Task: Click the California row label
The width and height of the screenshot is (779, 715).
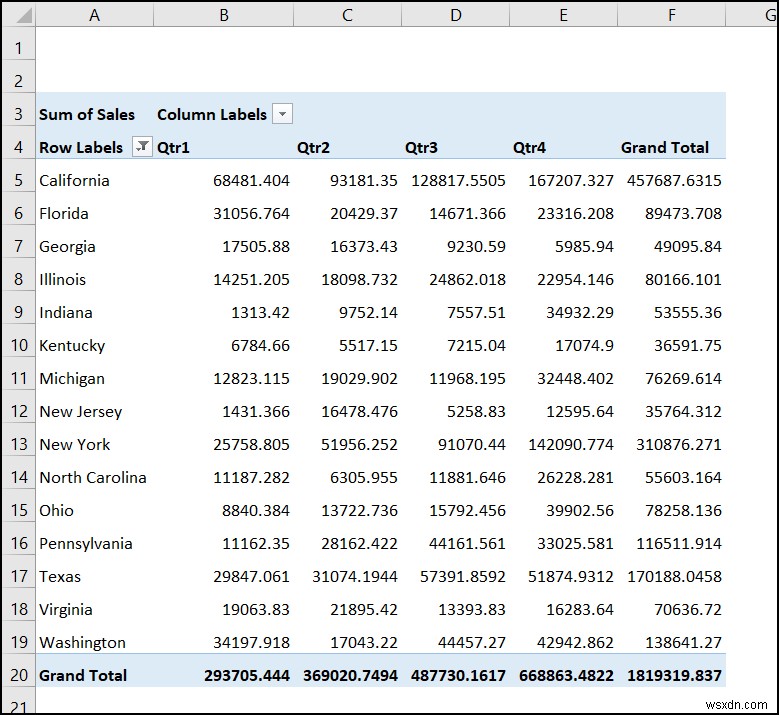Action: click(x=74, y=180)
